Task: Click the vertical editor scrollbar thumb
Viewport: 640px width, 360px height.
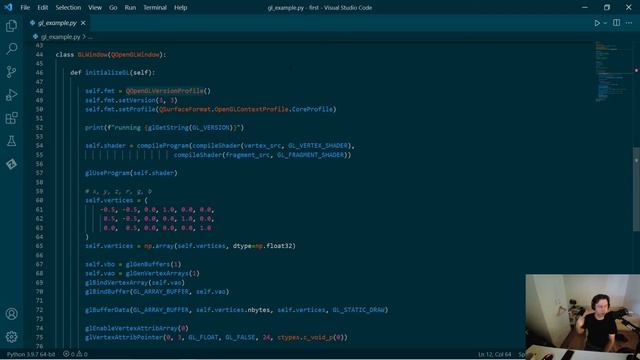Action: [636, 190]
